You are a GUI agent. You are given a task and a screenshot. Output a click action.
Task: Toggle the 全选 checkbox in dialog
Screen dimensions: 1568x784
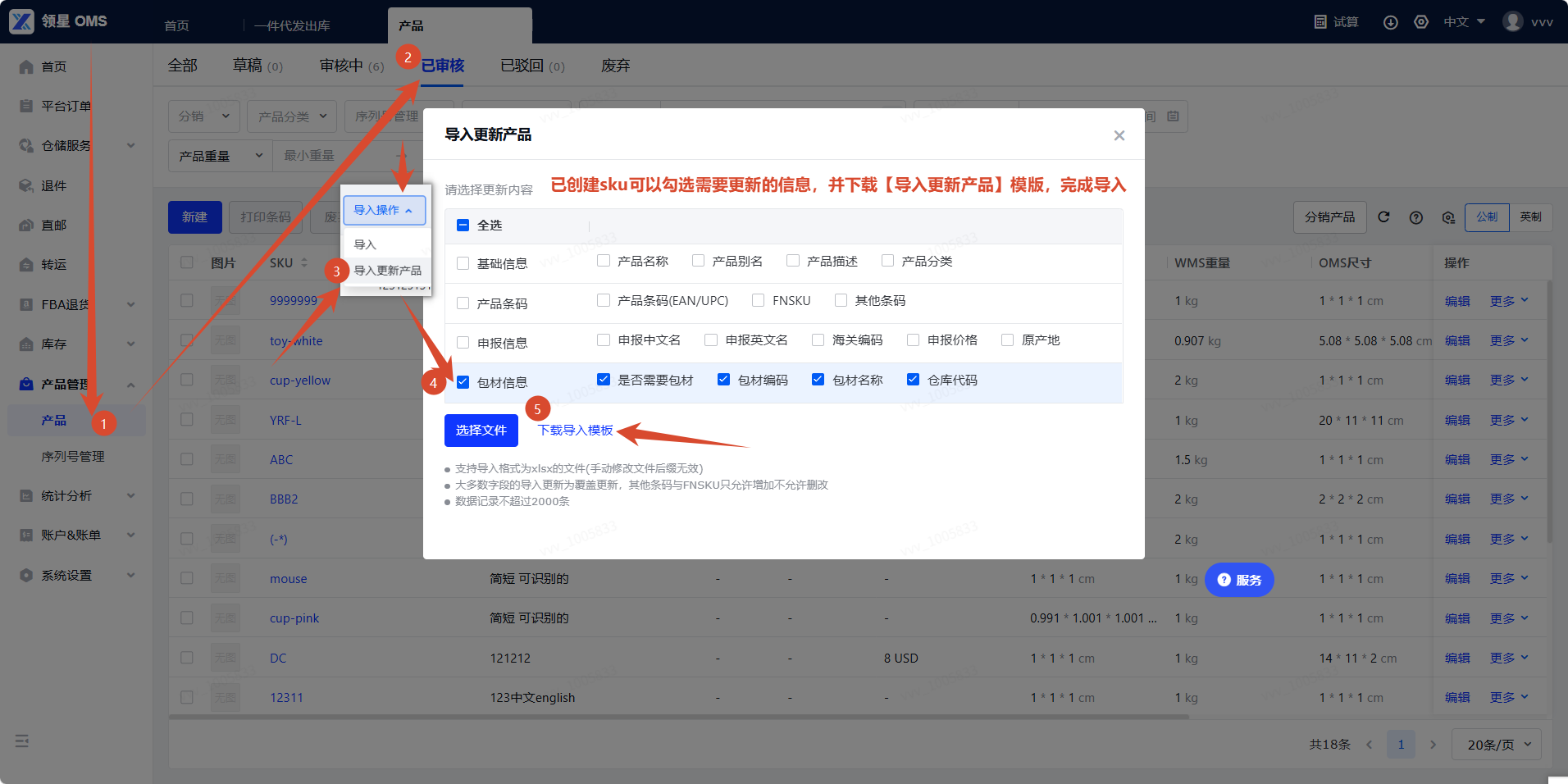point(463,226)
